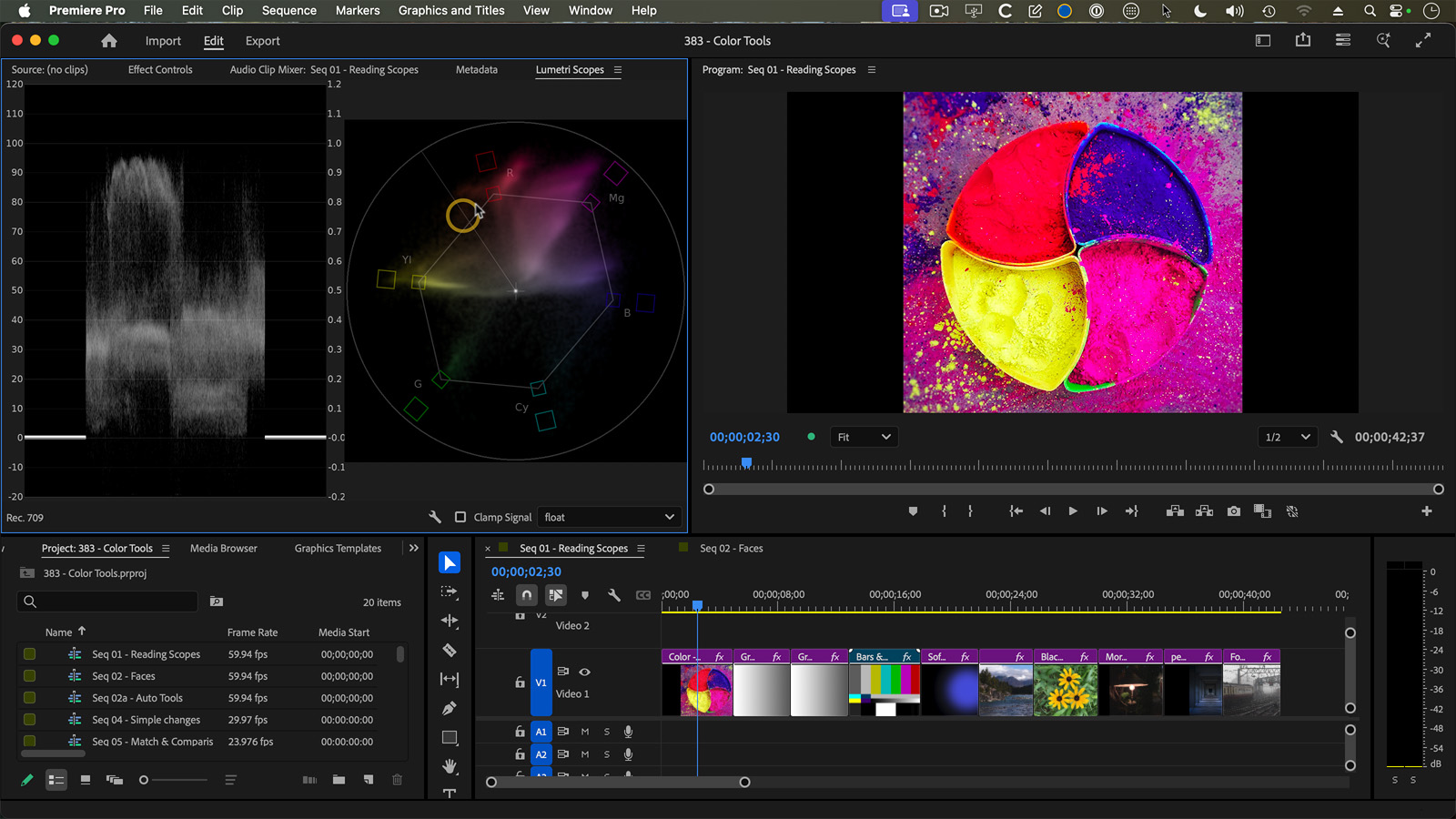Click the Lift button
The height and width of the screenshot is (819, 1456).
click(x=1175, y=511)
